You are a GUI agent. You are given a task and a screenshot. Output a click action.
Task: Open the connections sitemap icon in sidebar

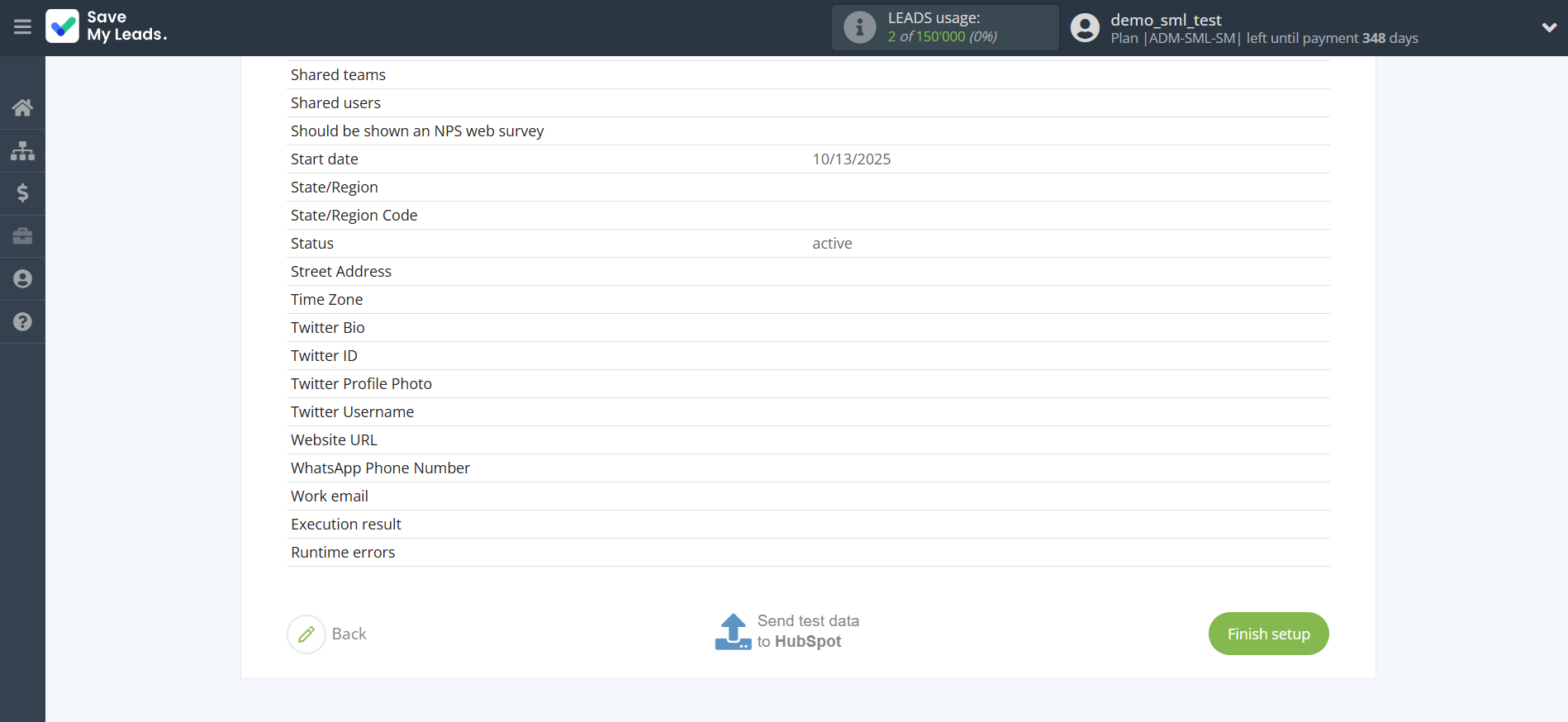(22, 150)
